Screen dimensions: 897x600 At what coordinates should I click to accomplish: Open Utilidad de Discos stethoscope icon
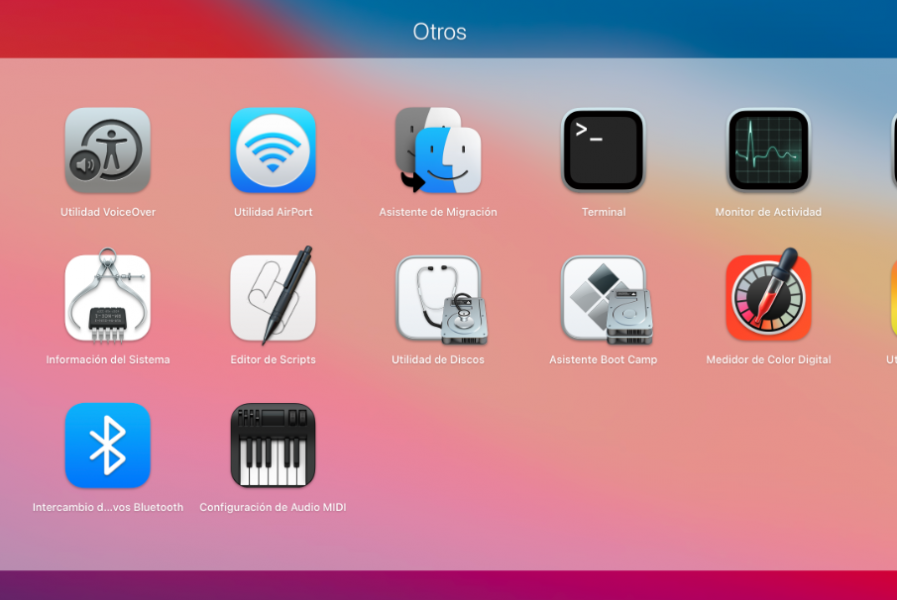pyautogui.click(x=440, y=300)
